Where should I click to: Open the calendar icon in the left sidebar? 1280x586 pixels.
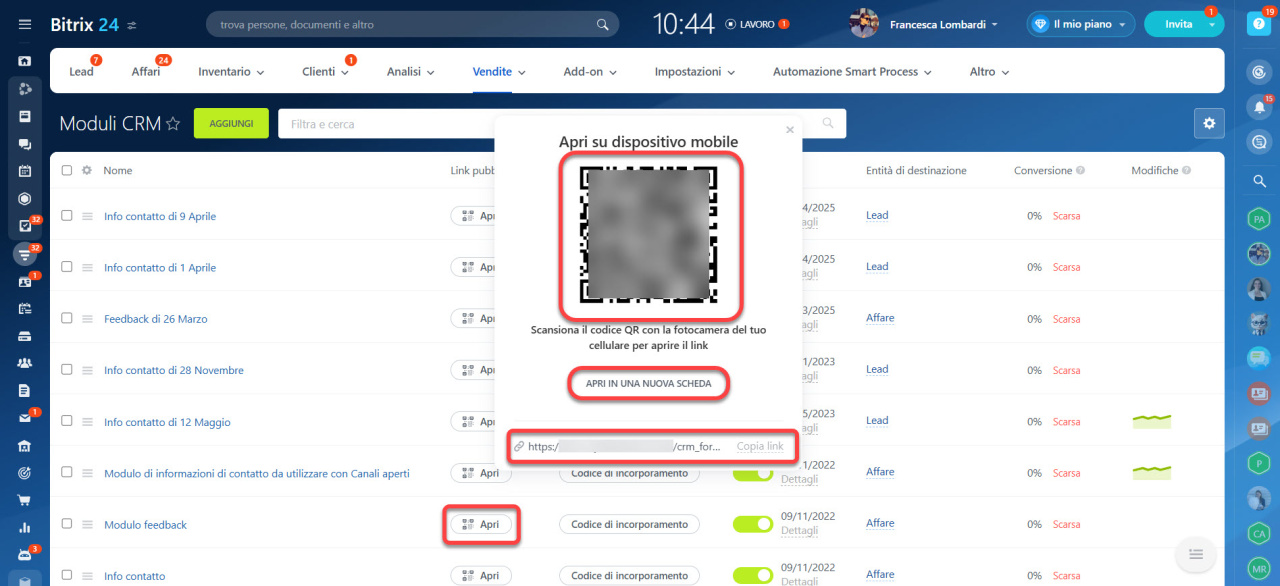(25, 171)
